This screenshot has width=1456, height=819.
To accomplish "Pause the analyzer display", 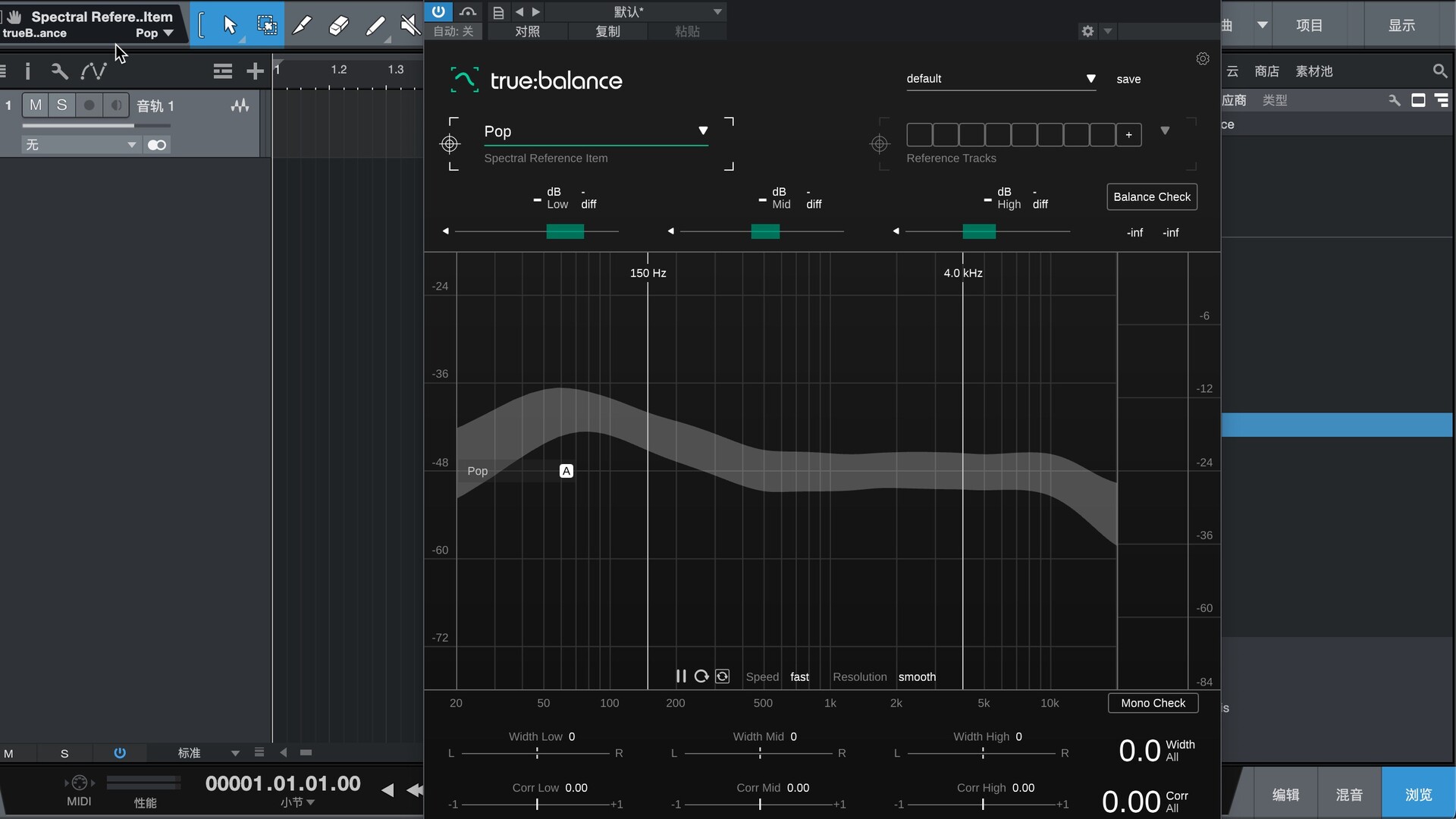I will [681, 676].
